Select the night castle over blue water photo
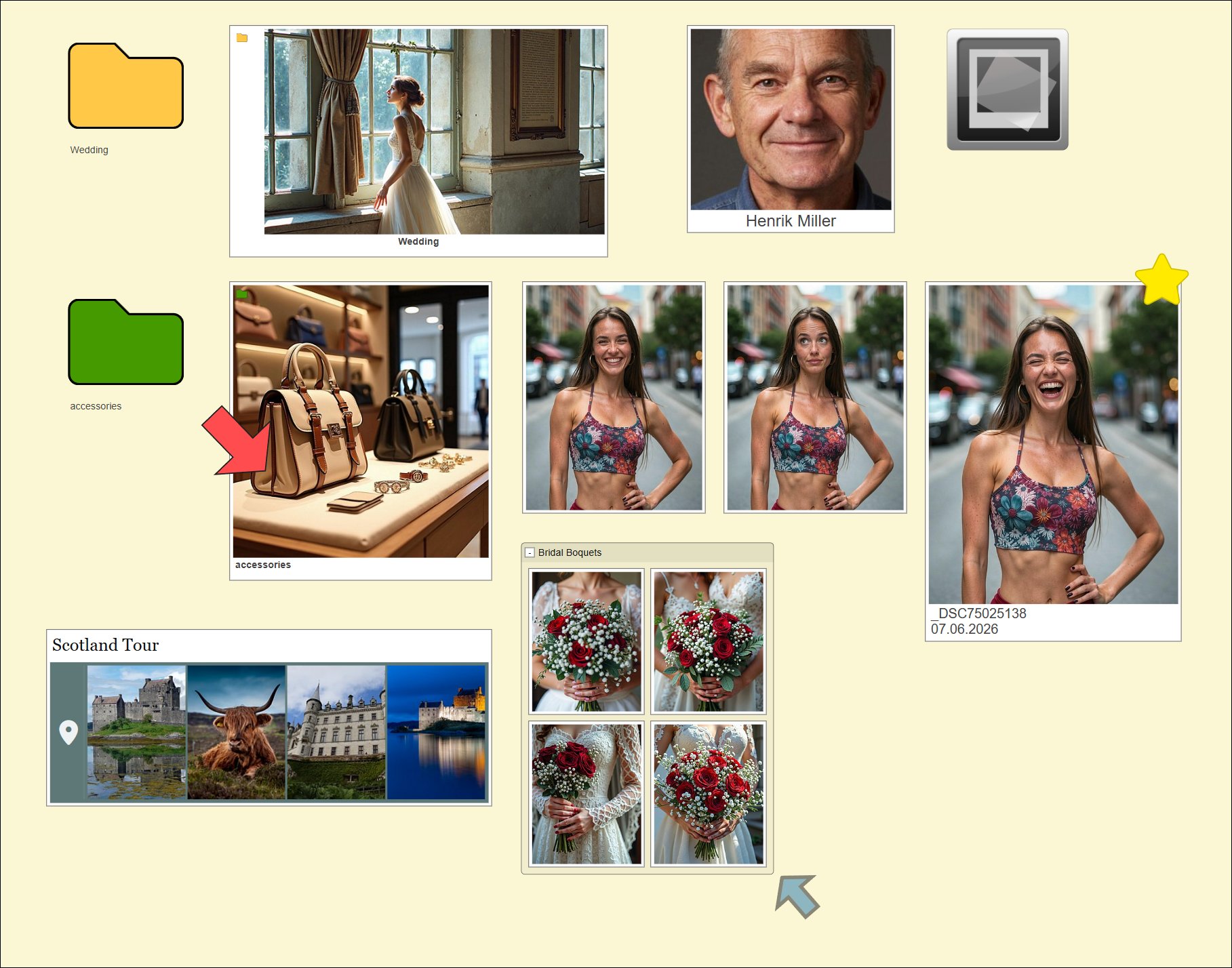Screen dimensions: 1232x968 tap(436, 732)
